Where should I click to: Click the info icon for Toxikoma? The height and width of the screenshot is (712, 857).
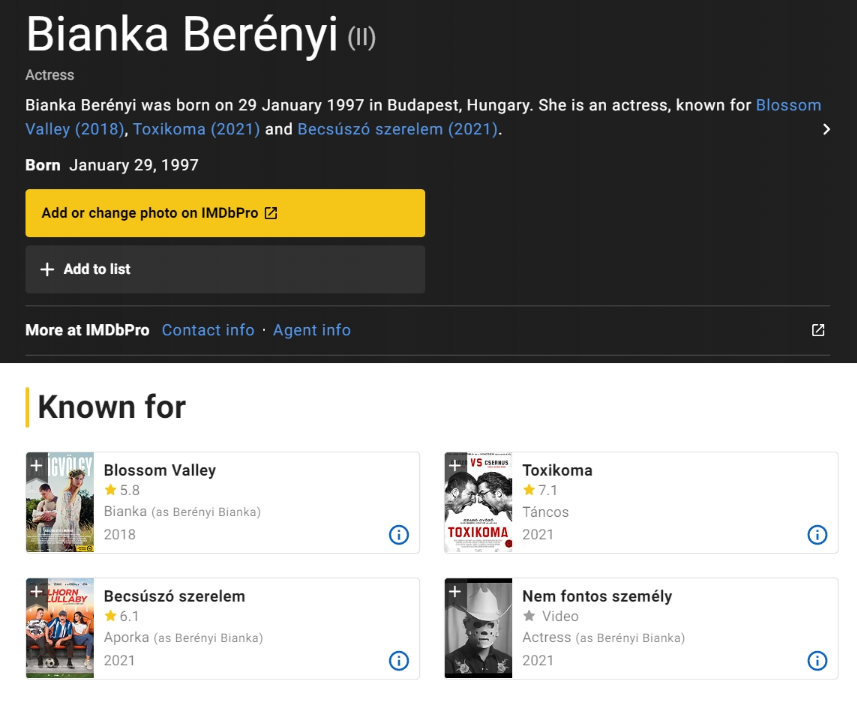tap(817, 535)
